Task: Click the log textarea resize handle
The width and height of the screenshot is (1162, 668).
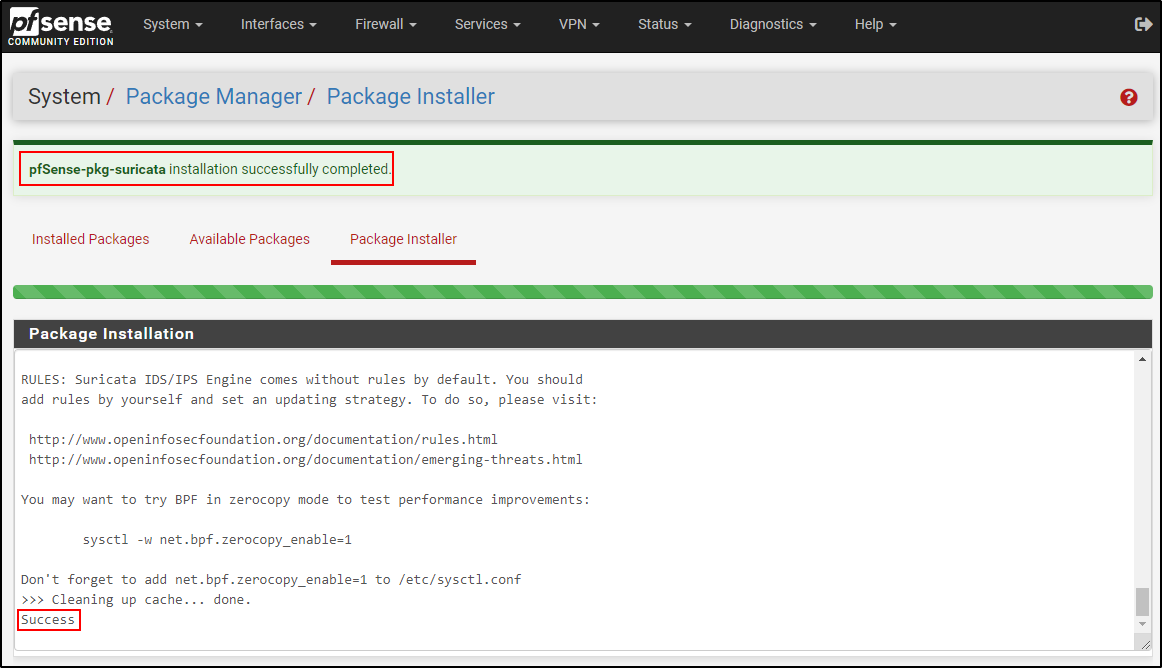Action: [1146, 645]
